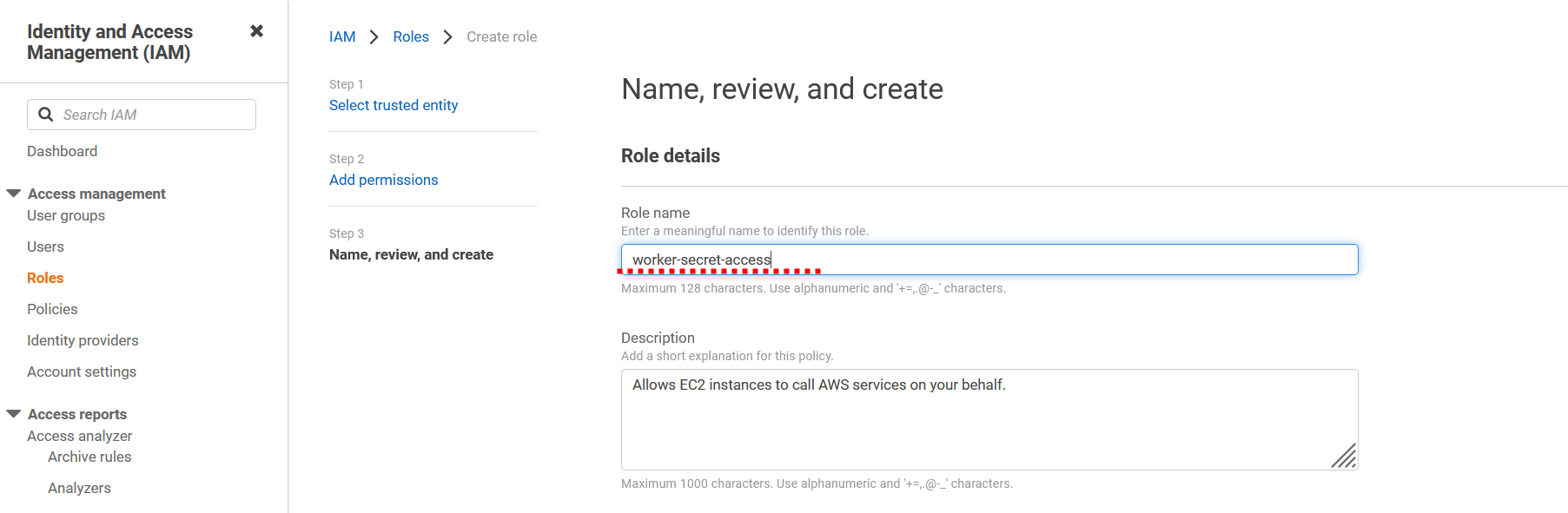Open User groups in the sidebar
This screenshot has height=513, width=1568.
tap(66, 215)
